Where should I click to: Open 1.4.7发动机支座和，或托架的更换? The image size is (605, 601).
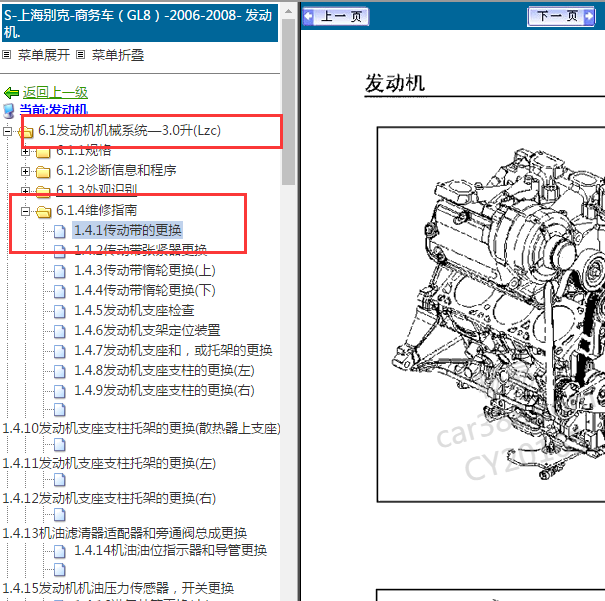(x=173, y=351)
